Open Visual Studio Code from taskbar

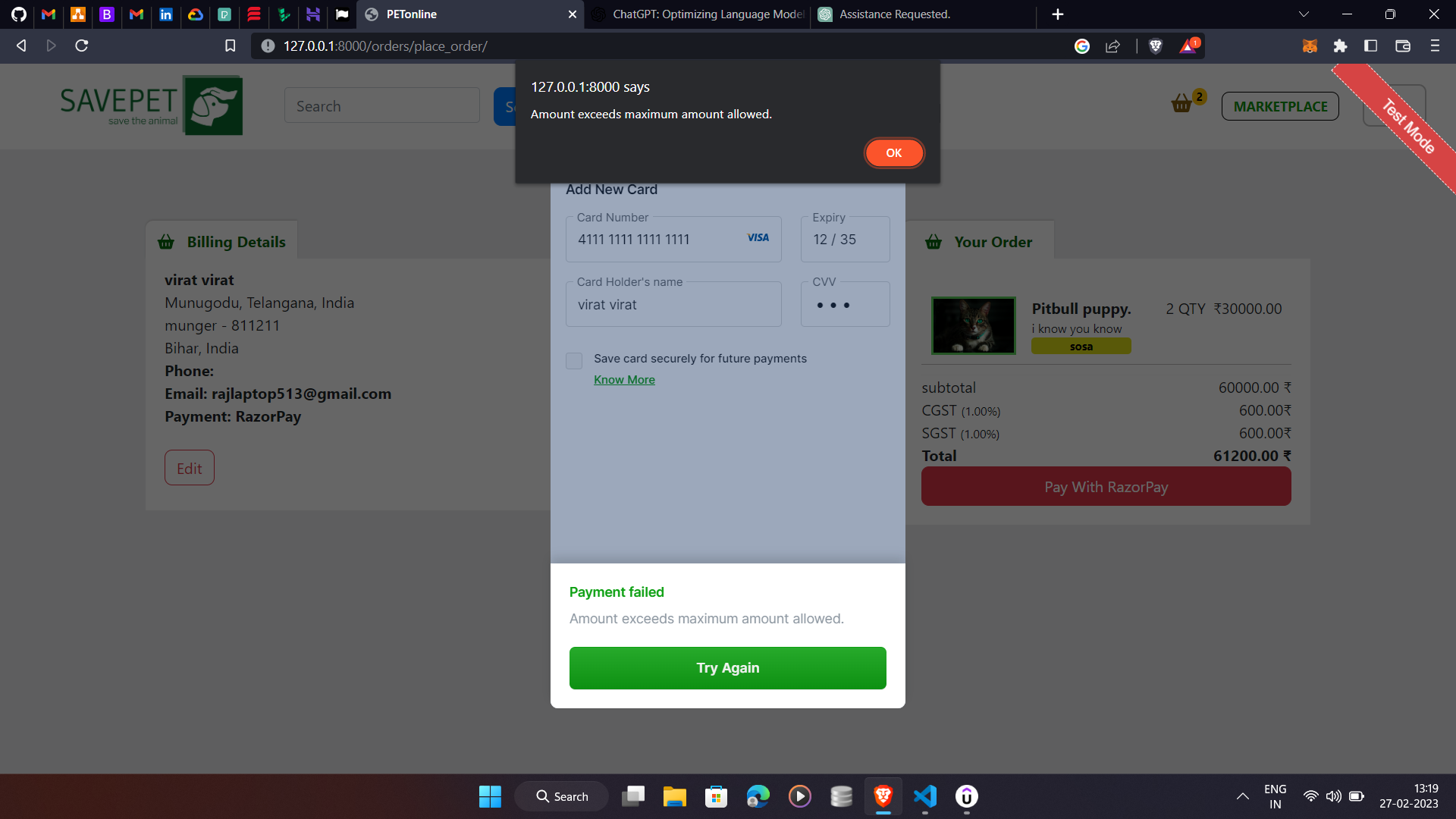pyautogui.click(x=925, y=796)
